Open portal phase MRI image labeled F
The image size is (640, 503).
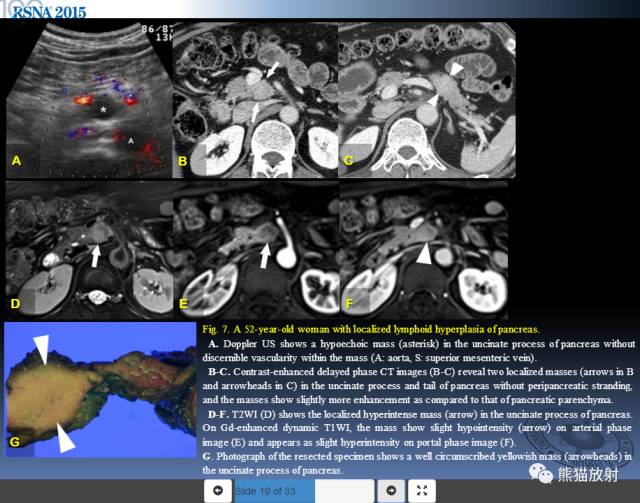click(424, 250)
